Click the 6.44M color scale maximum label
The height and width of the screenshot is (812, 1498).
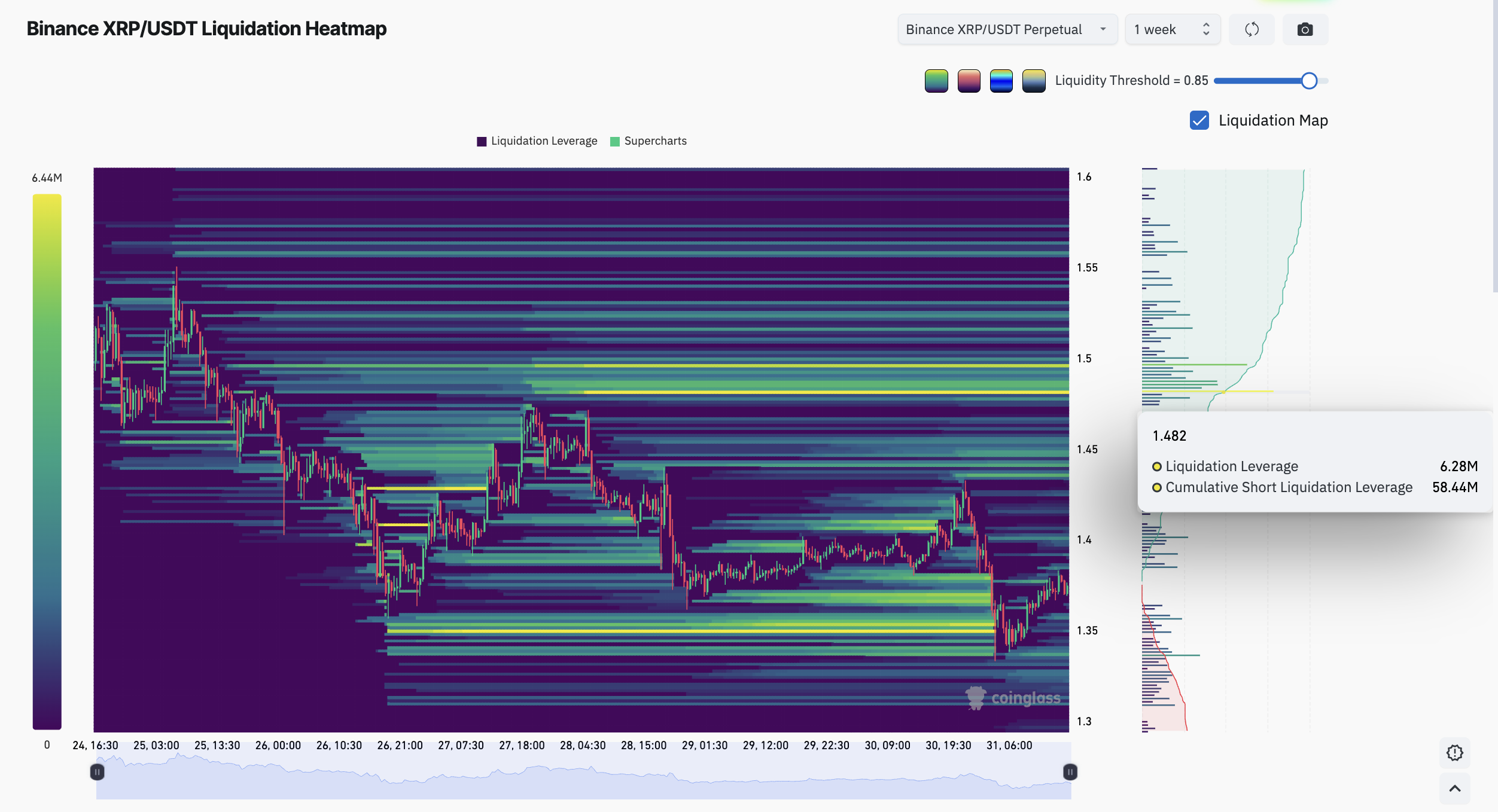47,178
